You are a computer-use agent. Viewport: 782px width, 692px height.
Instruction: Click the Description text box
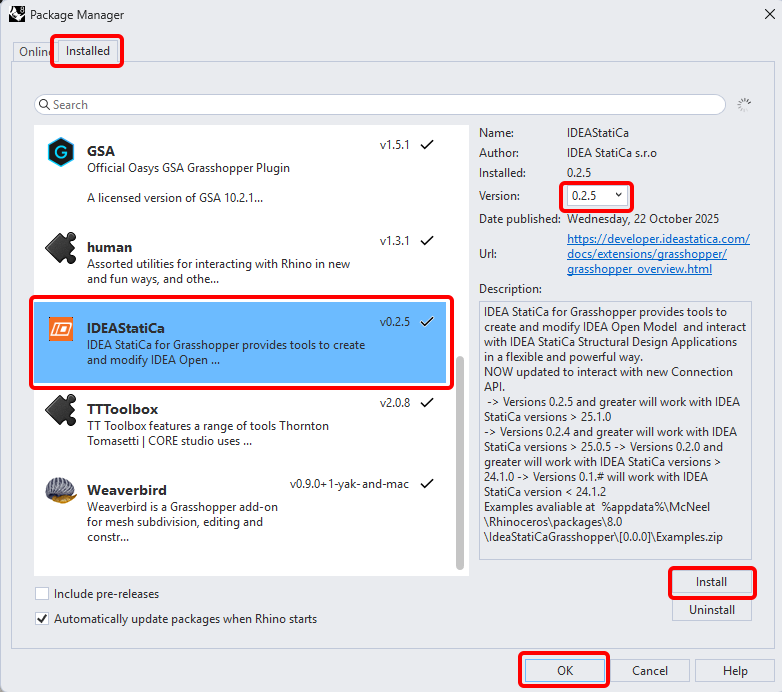[615, 430]
